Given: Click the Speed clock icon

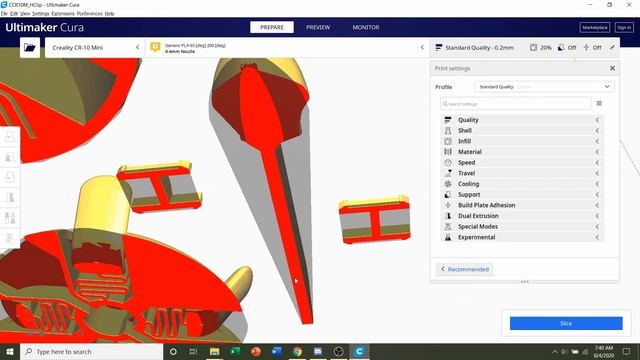Looking at the screenshot, I should click(x=448, y=162).
